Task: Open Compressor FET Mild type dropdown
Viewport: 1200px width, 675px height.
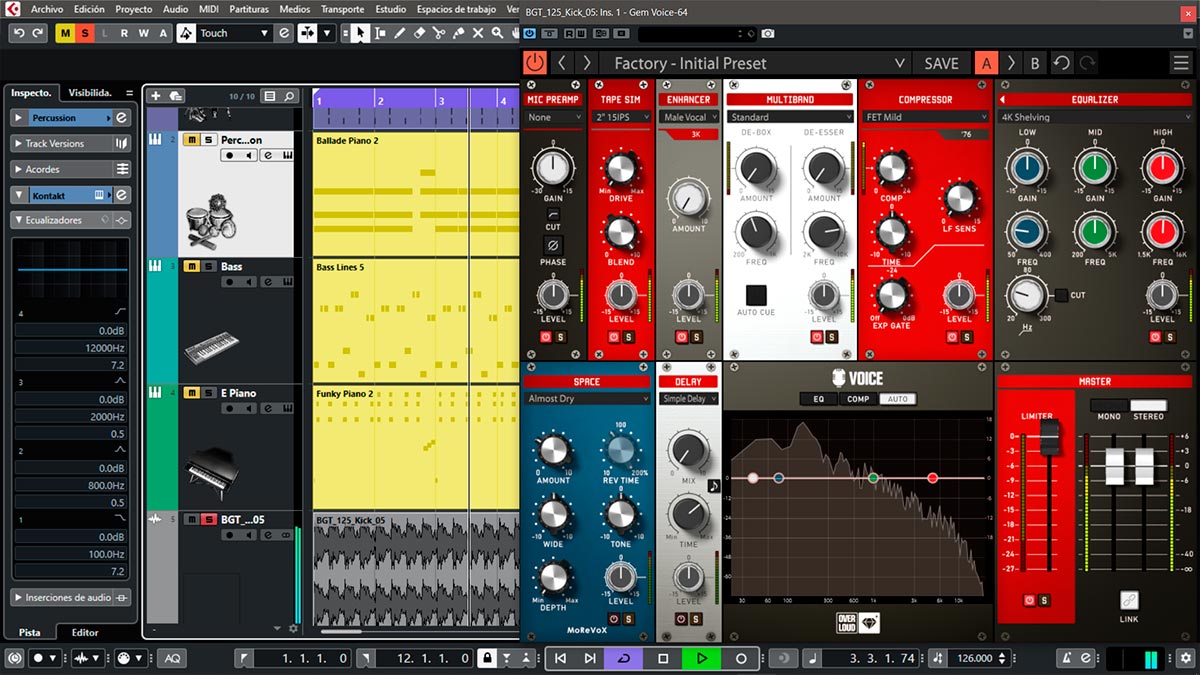Action: [925, 117]
